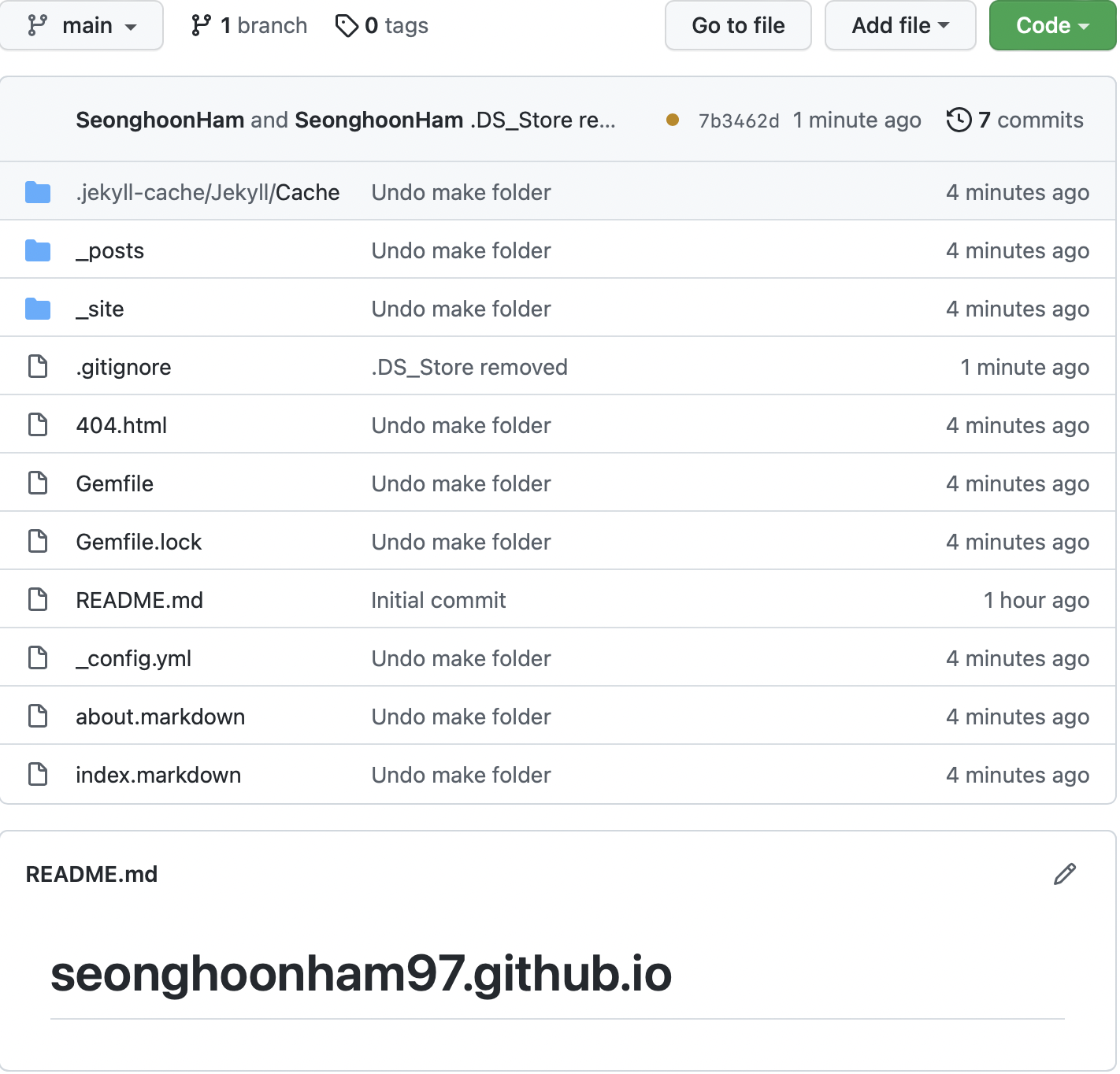Open the 404.html file
Viewport: 1120px width, 1074px height.
[x=121, y=425]
